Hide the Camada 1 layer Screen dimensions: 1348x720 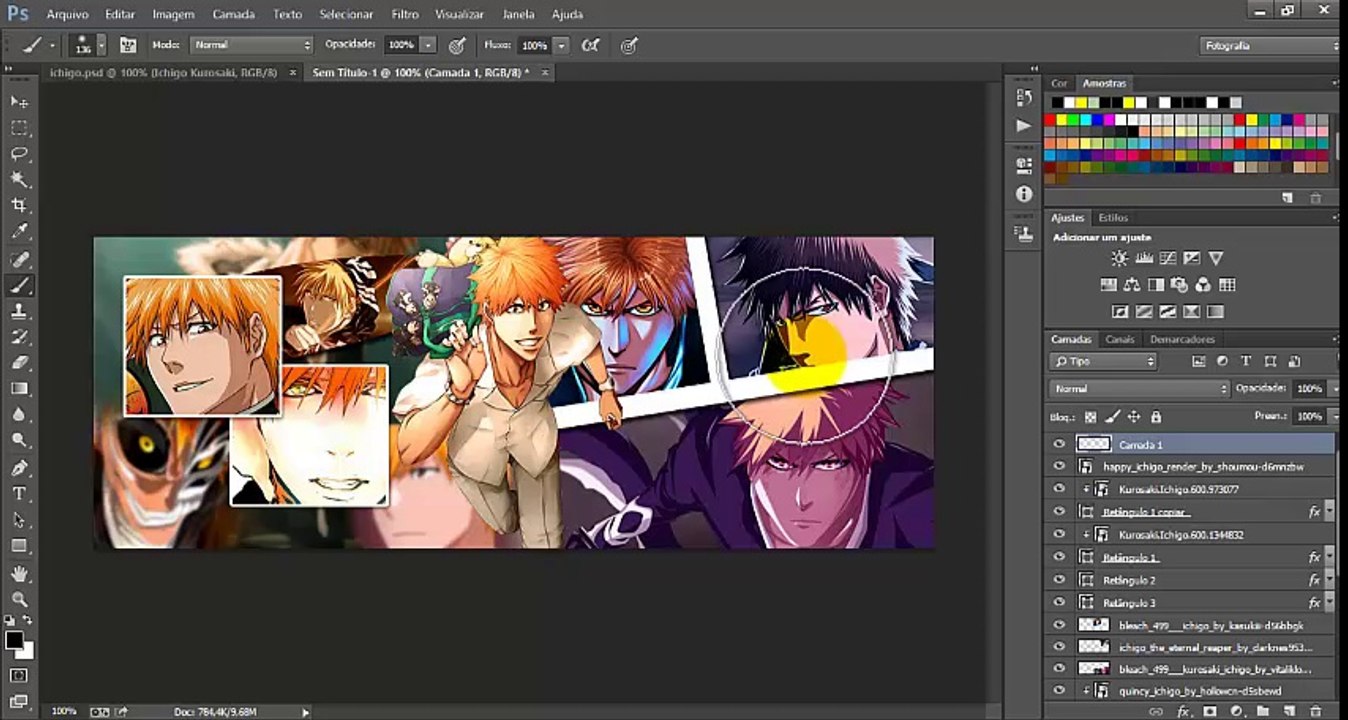click(1059, 444)
